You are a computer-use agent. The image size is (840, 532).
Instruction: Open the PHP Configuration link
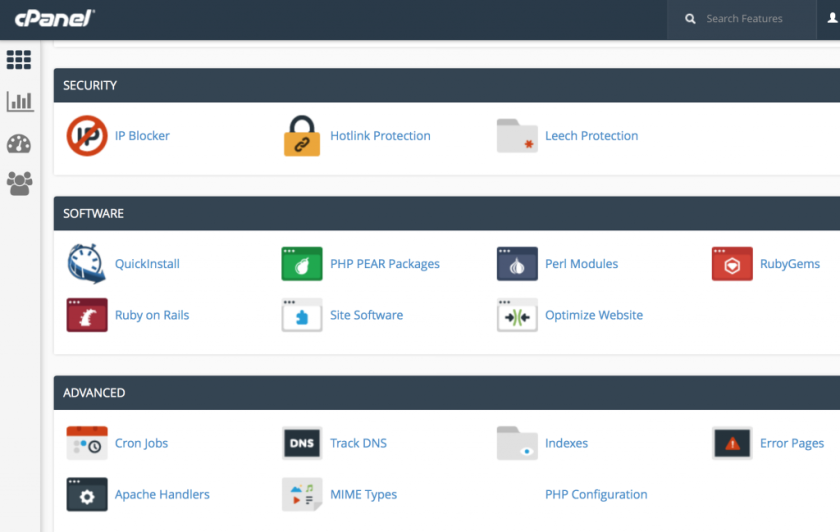(x=596, y=494)
